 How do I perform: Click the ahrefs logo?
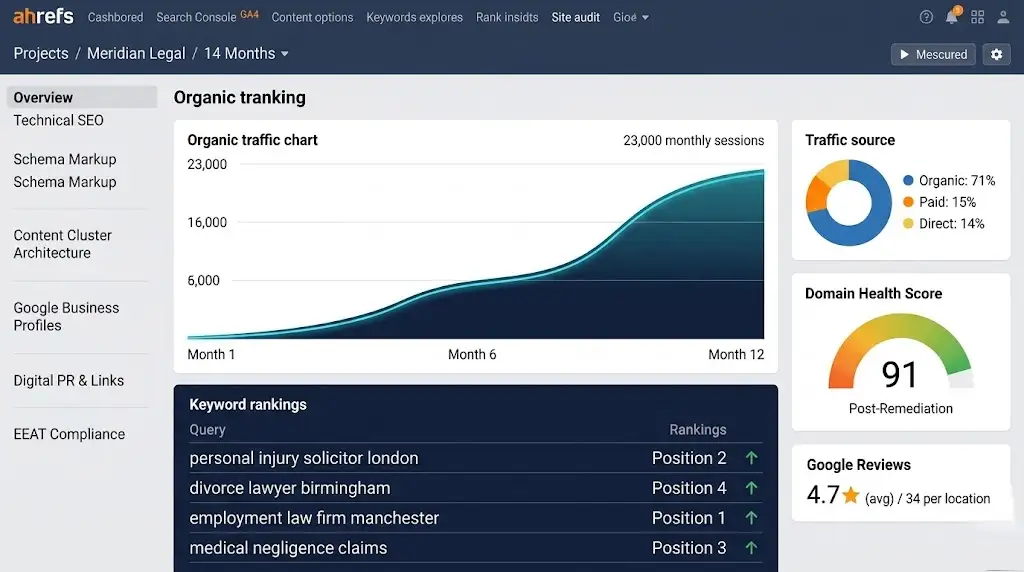coord(43,16)
